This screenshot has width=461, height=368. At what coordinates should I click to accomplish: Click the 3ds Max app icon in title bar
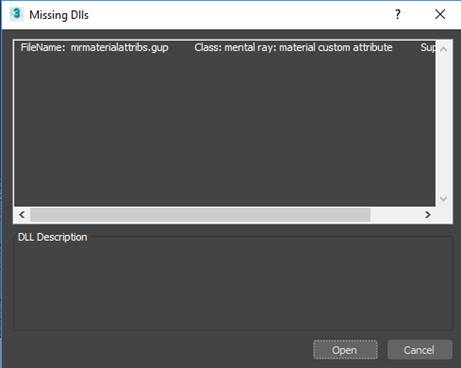point(16,14)
